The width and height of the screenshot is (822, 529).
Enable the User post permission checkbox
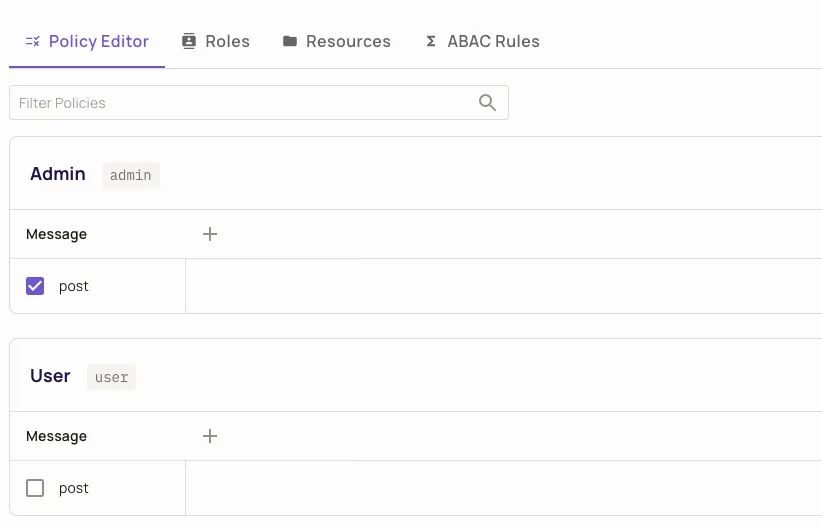click(35, 488)
